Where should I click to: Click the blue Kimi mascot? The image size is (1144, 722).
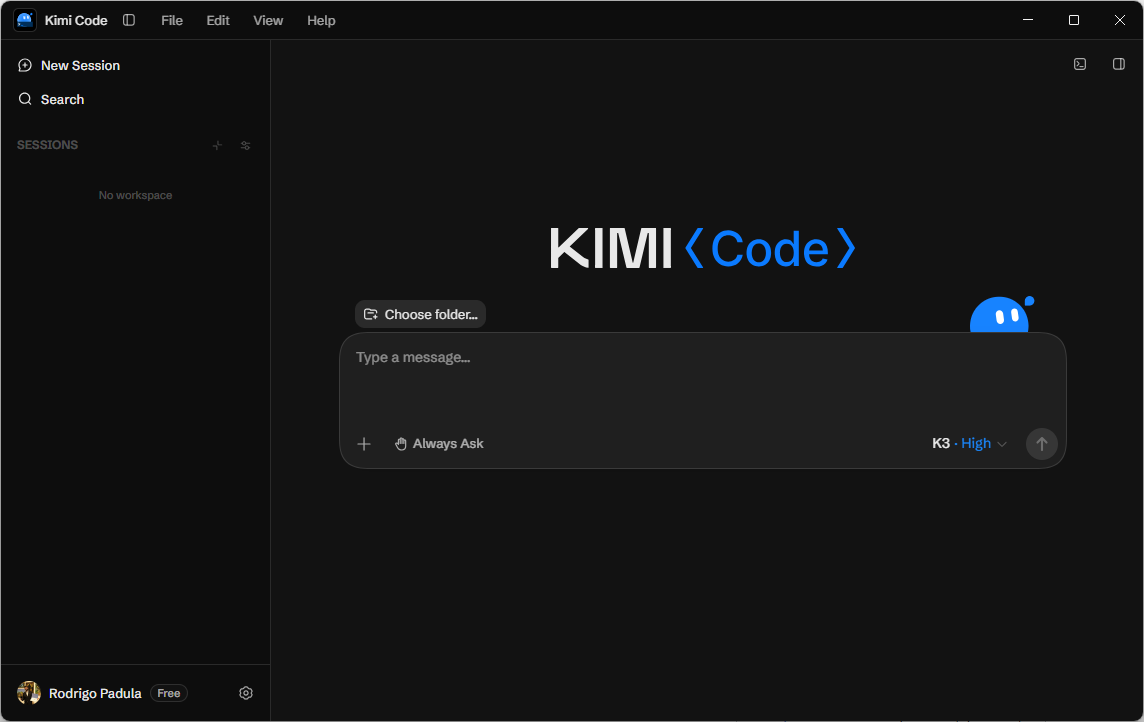(x=1002, y=314)
